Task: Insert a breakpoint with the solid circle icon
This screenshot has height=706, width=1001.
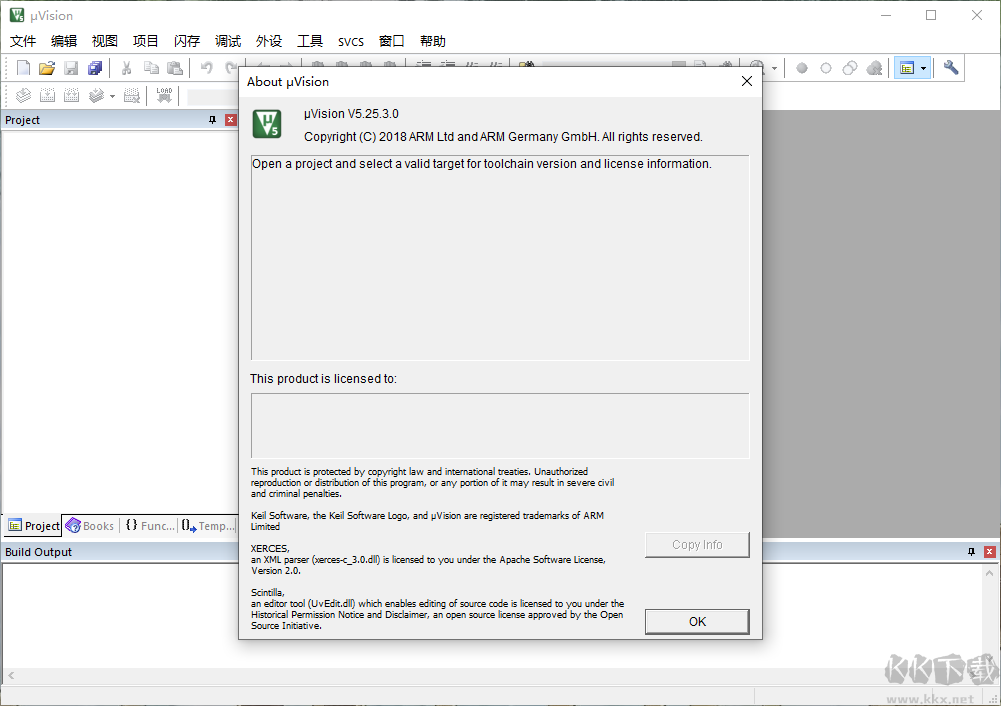Action: point(802,68)
